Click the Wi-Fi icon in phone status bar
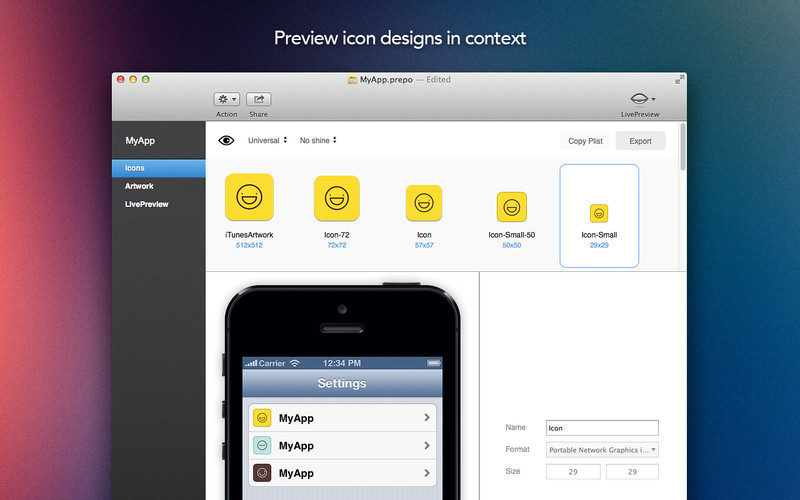800x500 pixels. click(x=294, y=363)
